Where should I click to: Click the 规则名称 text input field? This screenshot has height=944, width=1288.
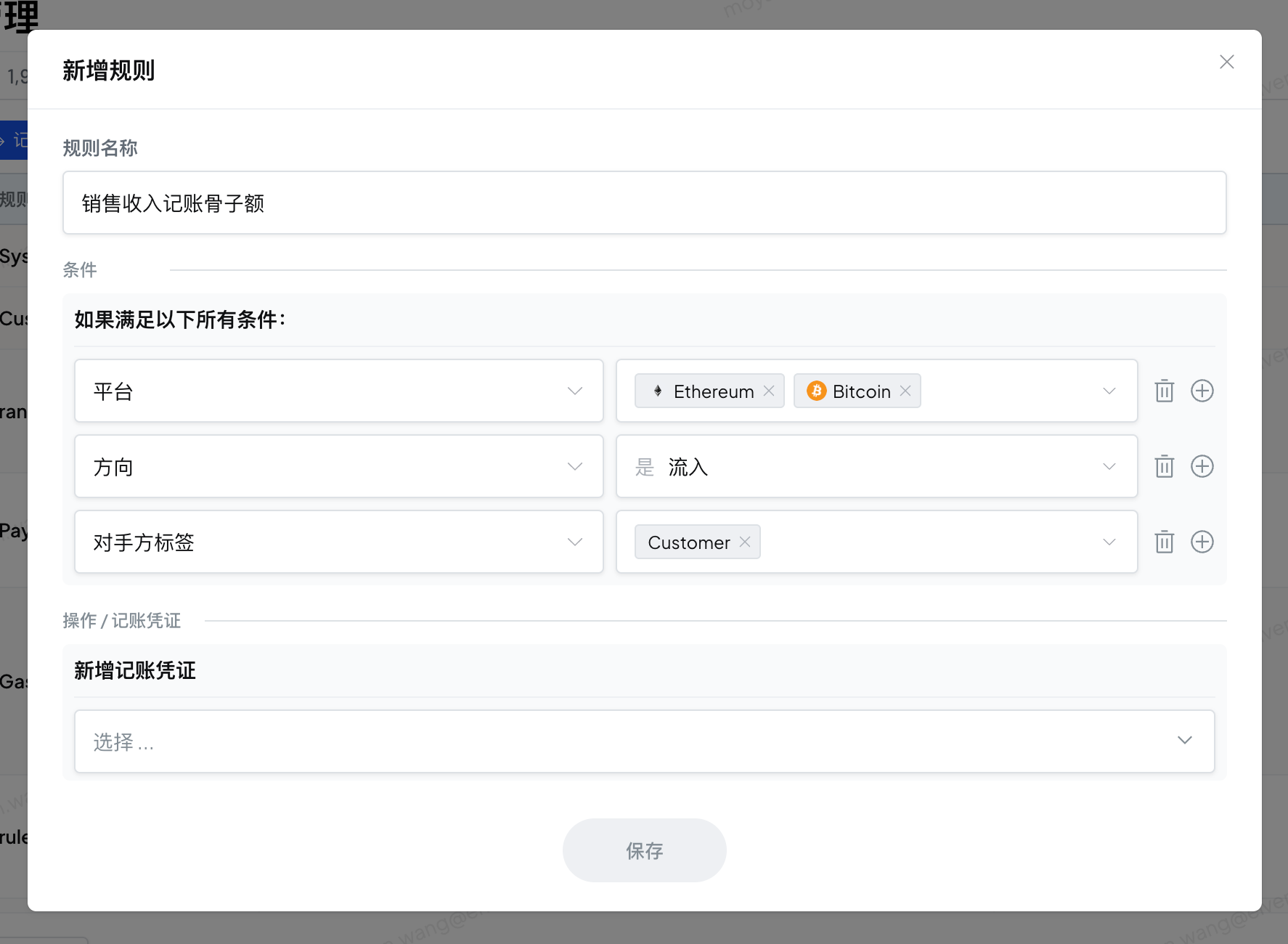(x=644, y=203)
